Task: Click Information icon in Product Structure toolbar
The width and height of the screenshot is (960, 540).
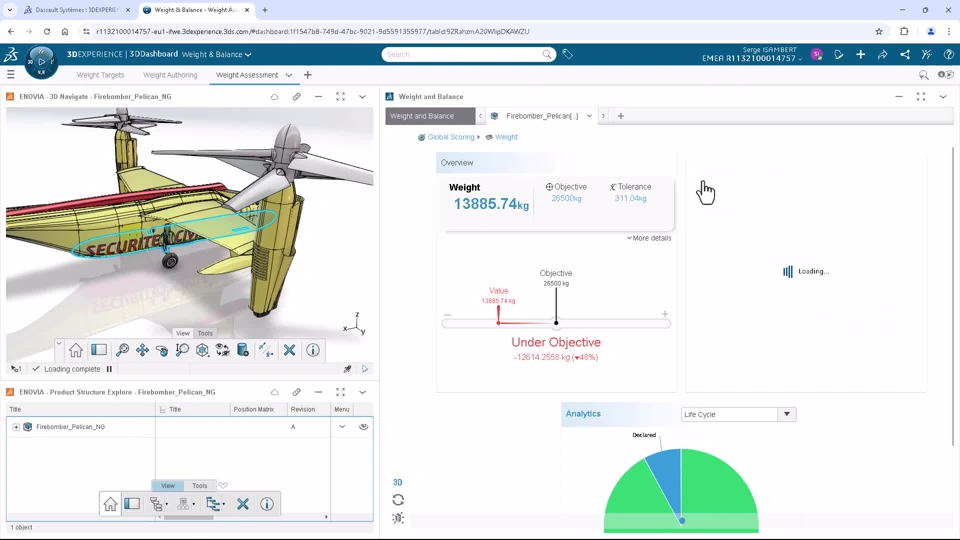Action: click(266, 504)
